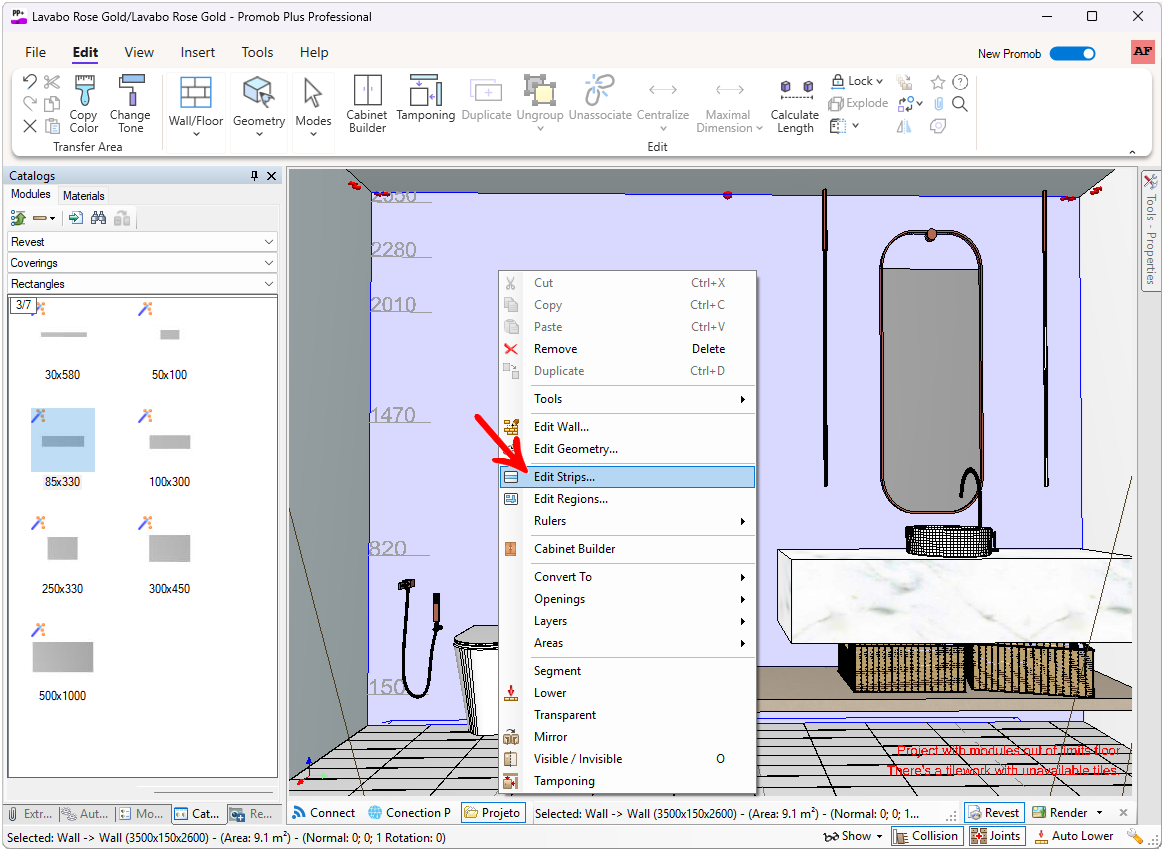This screenshot has height=852, width=1167.
Task: Open the help question mark icon
Action: click(961, 82)
